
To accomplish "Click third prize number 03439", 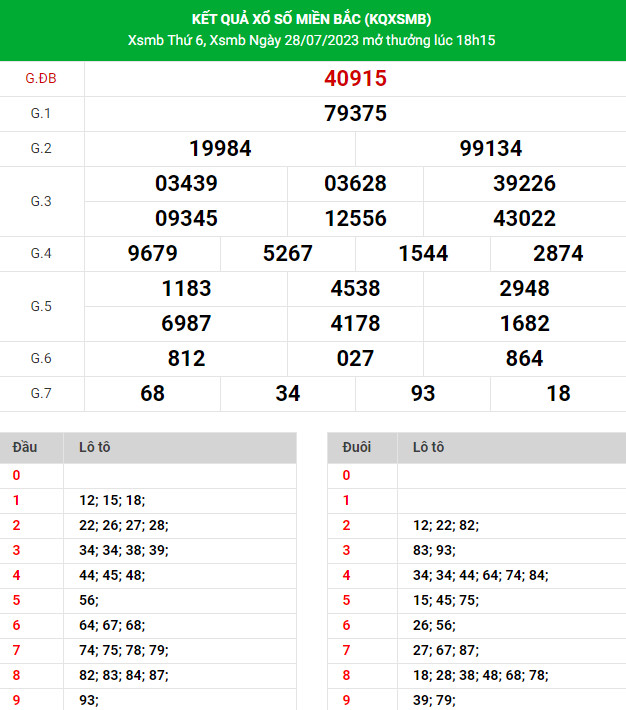I will click(186, 183).
